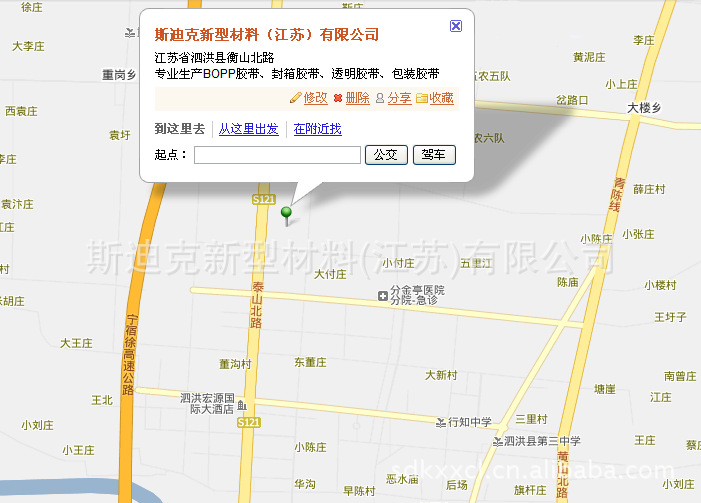Click the 小付庄 village label

pos(398,263)
